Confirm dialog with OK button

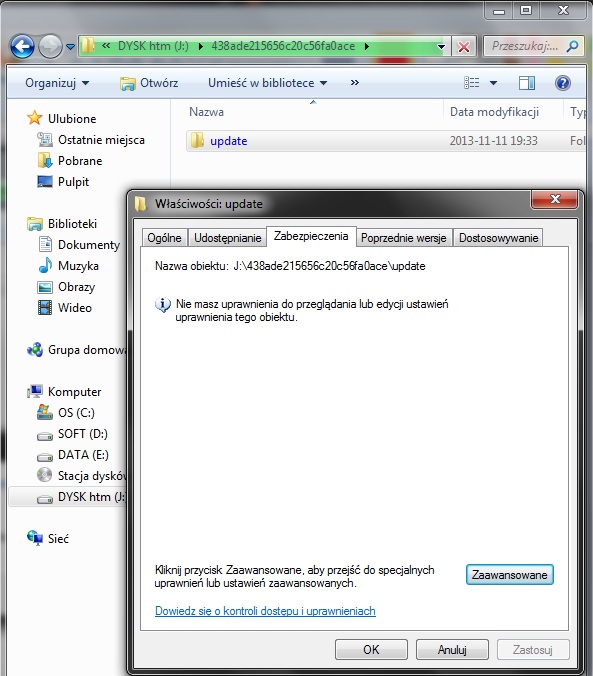[x=371, y=649]
